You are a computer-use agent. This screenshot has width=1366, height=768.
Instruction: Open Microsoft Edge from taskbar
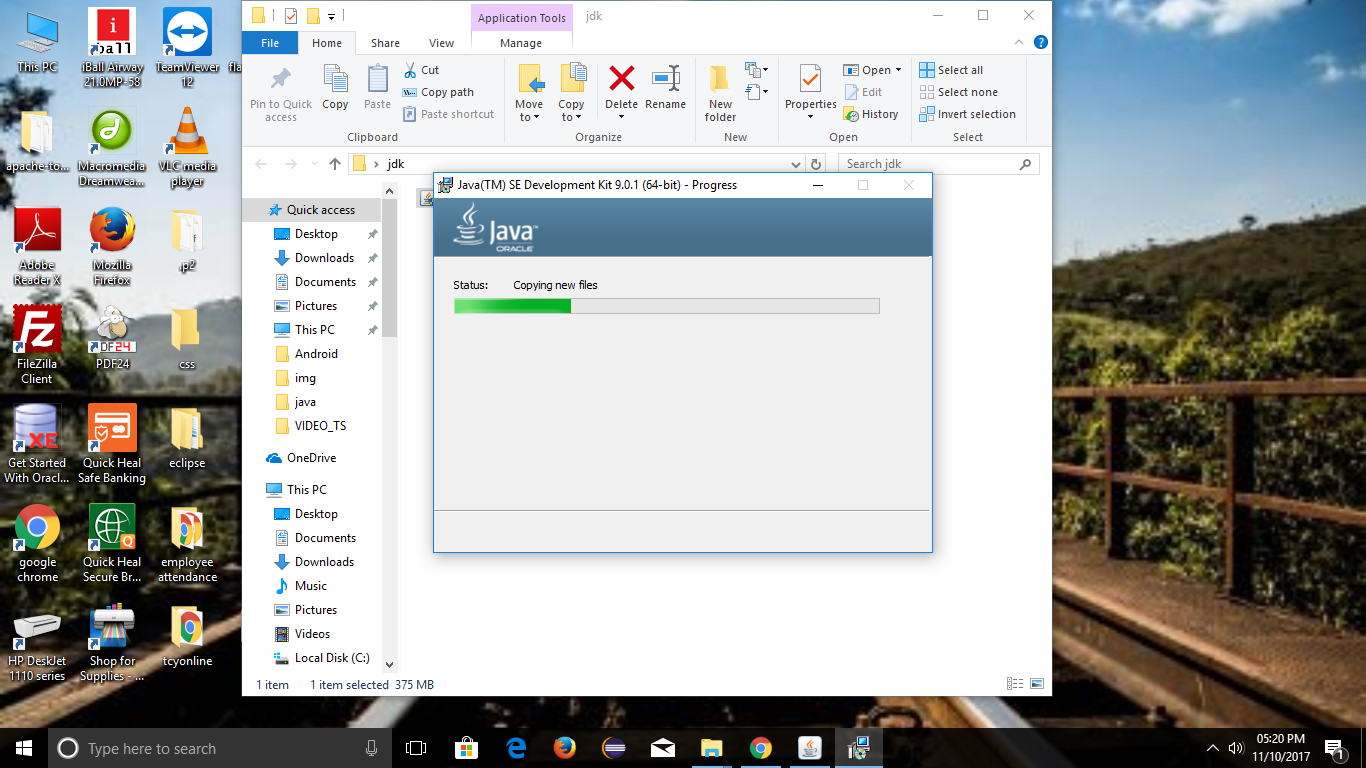516,748
